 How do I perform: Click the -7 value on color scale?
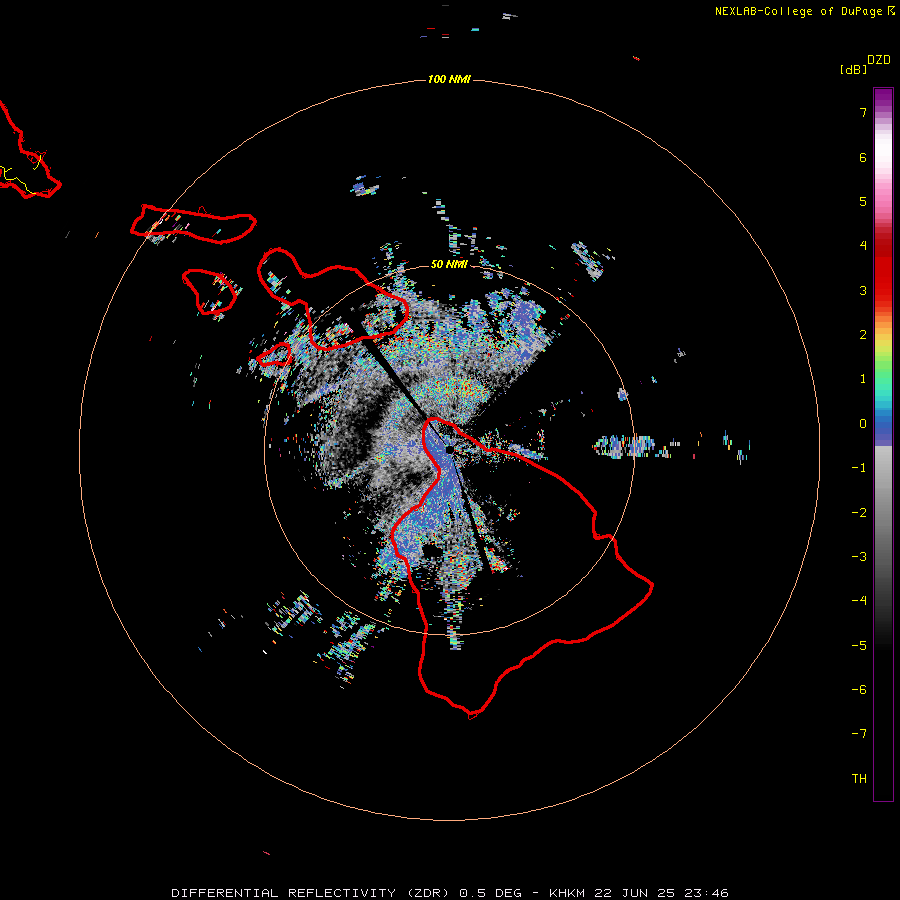coord(859,734)
